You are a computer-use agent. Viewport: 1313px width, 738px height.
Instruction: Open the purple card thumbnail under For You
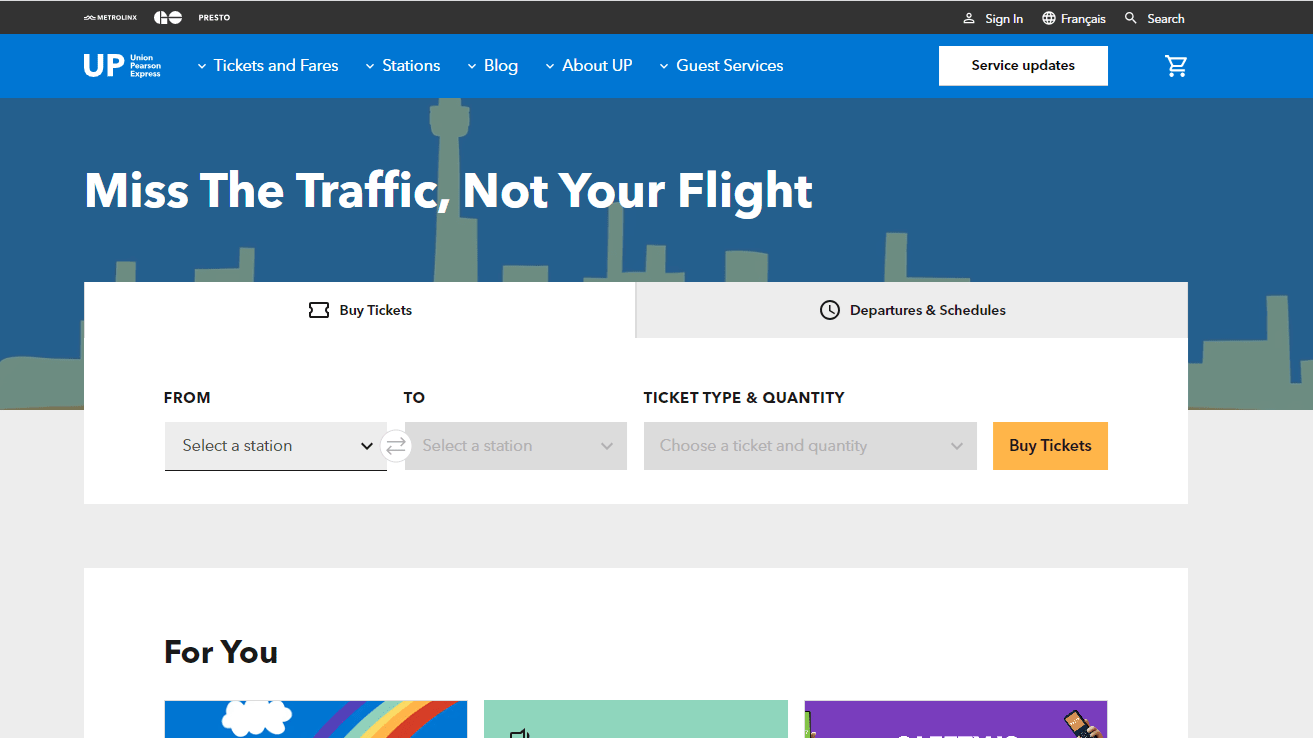click(x=956, y=719)
